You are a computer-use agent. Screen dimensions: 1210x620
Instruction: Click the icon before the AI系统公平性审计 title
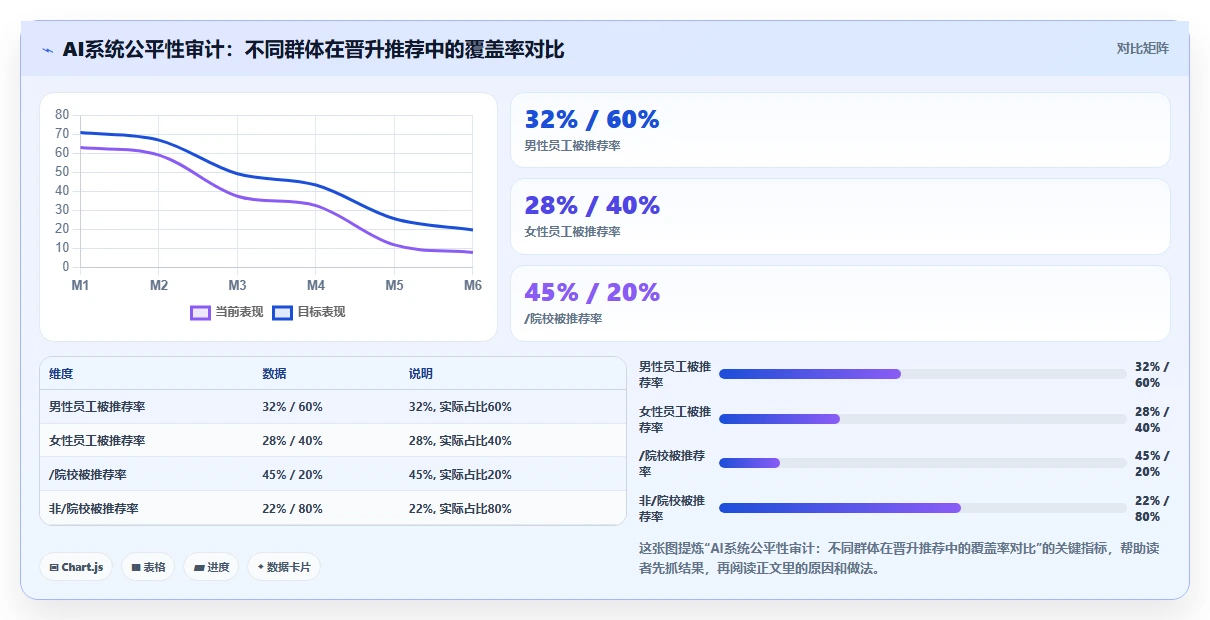[x=48, y=50]
